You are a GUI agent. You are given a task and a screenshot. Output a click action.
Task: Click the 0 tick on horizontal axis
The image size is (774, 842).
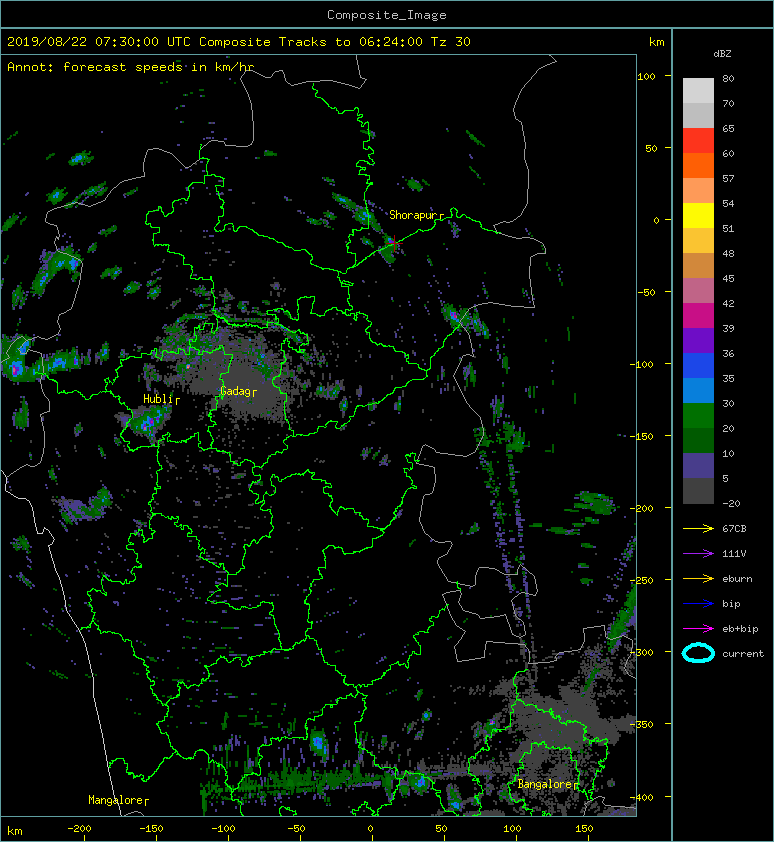[x=371, y=829]
